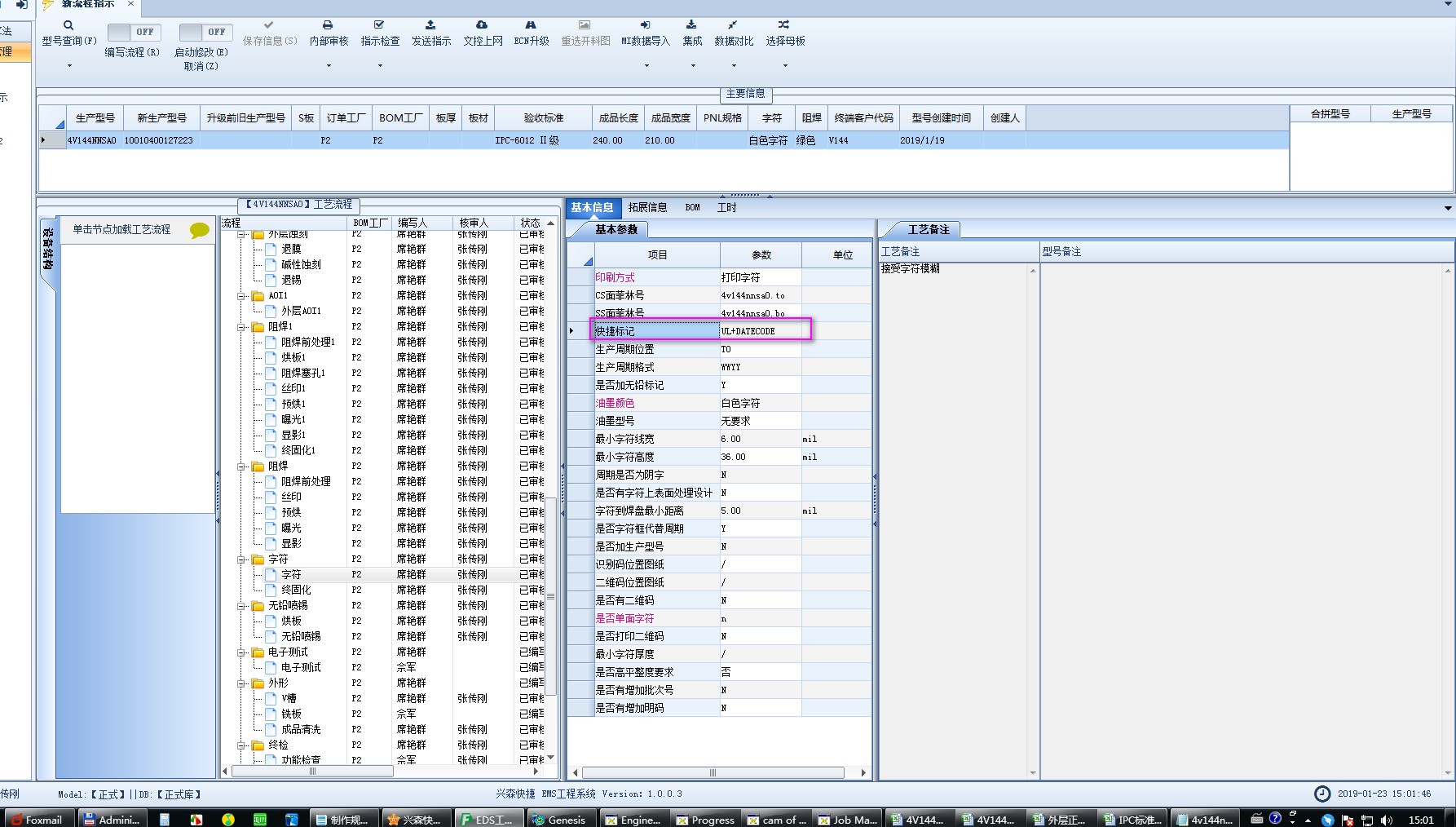Switch to Progress window in taskbar

705,819
